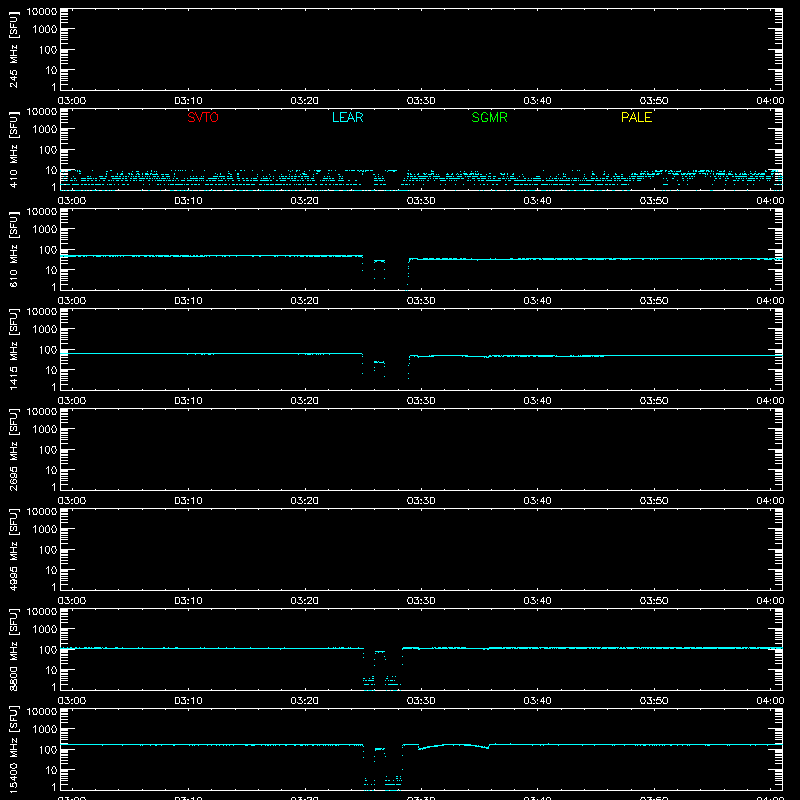Click the 100 tick on the 610 MHz axis
This screenshot has width=800, height=800.
click(48, 250)
